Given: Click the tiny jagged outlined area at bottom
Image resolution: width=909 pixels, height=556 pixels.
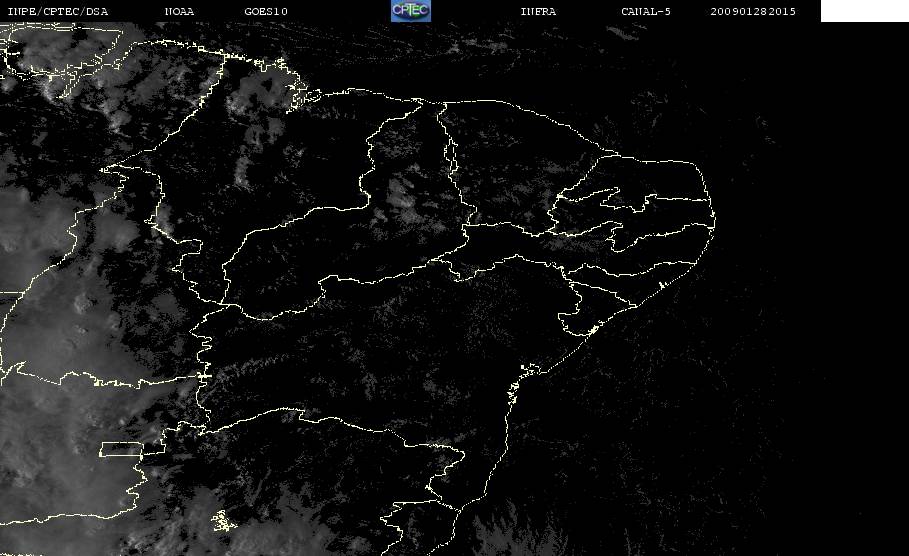Looking at the screenshot, I should coord(224,521).
